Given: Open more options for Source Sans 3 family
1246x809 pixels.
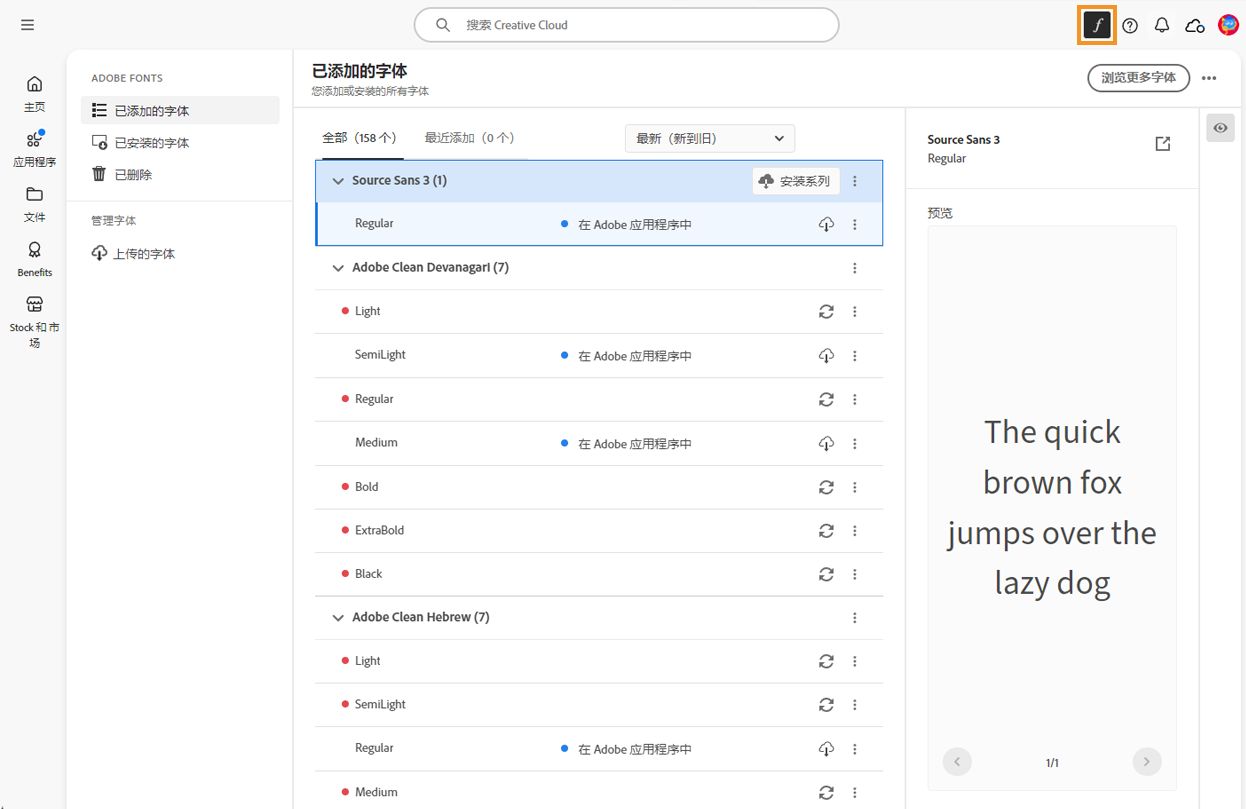Looking at the screenshot, I should tap(855, 181).
